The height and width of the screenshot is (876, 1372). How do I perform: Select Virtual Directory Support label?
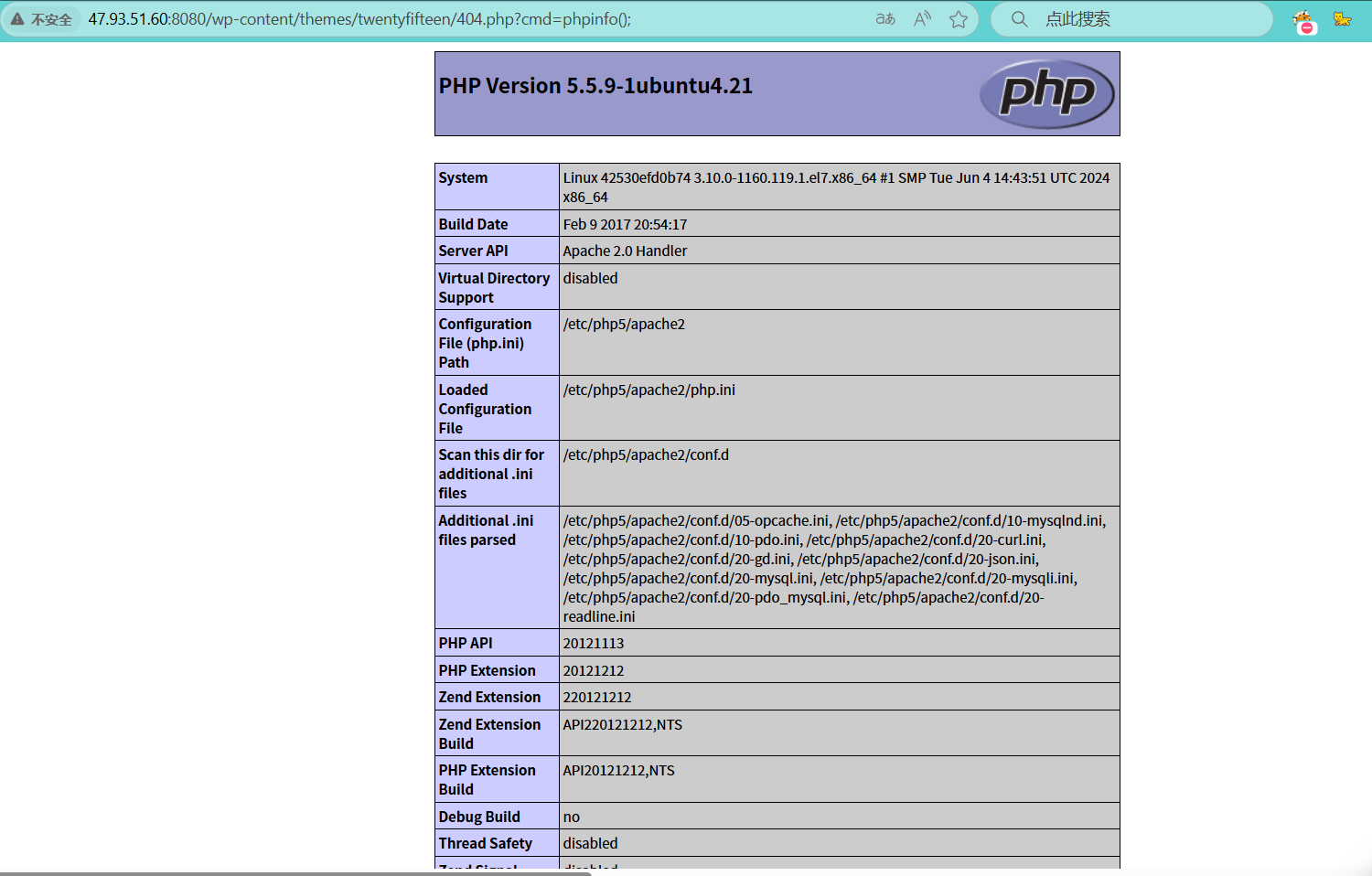click(494, 287)
